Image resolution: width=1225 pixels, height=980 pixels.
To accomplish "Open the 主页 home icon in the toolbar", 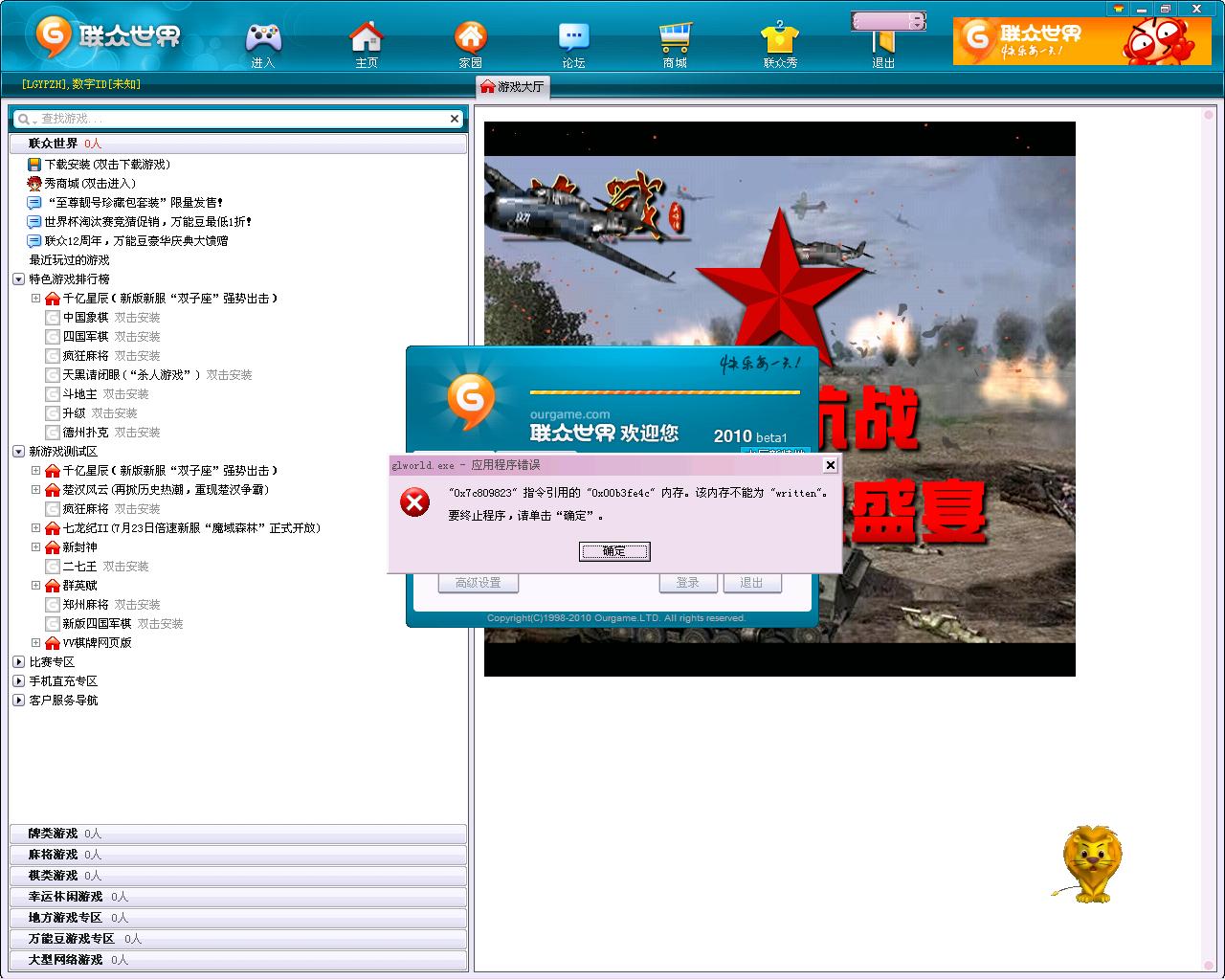I will 367,37.
